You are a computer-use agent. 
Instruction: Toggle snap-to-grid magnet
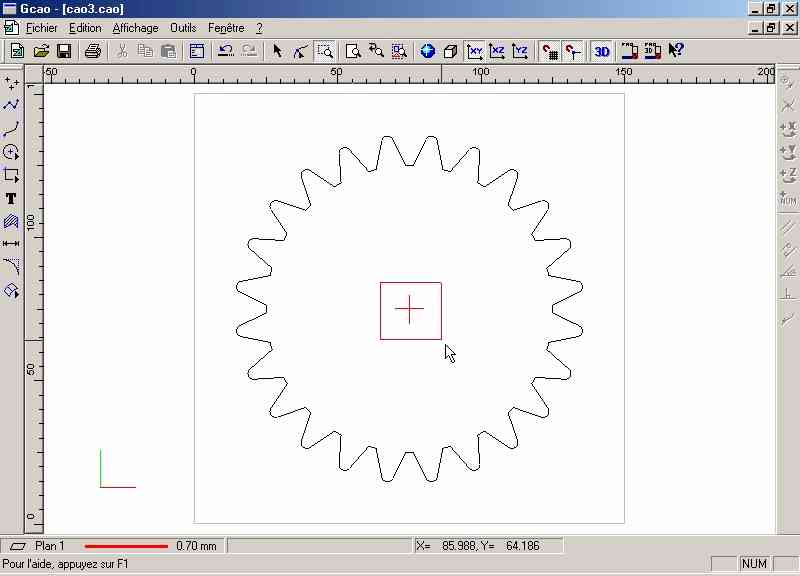click(x=550, y=51)
